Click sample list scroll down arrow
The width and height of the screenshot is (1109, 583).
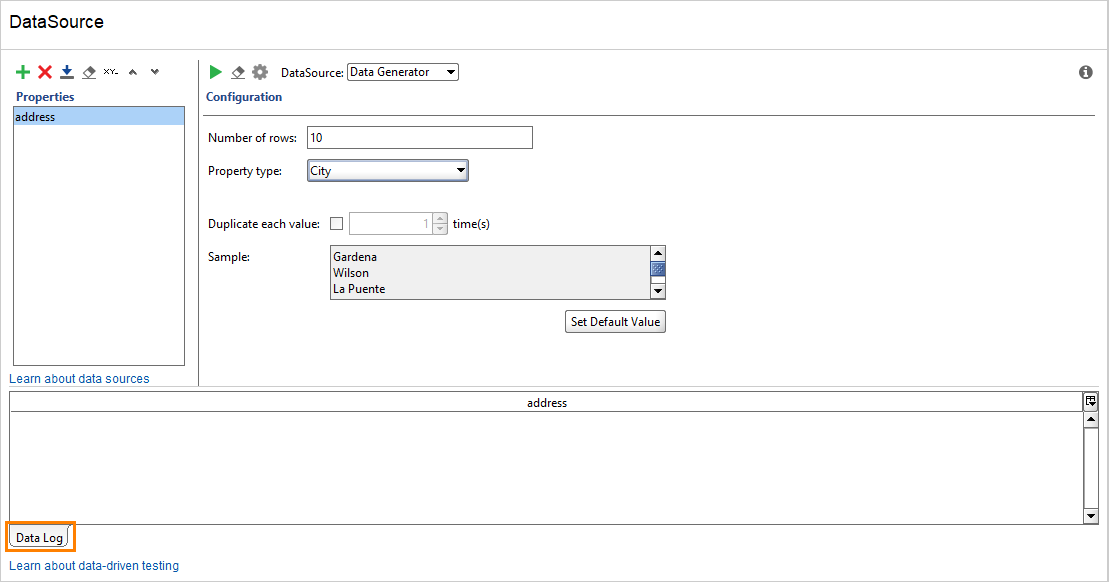658,291
